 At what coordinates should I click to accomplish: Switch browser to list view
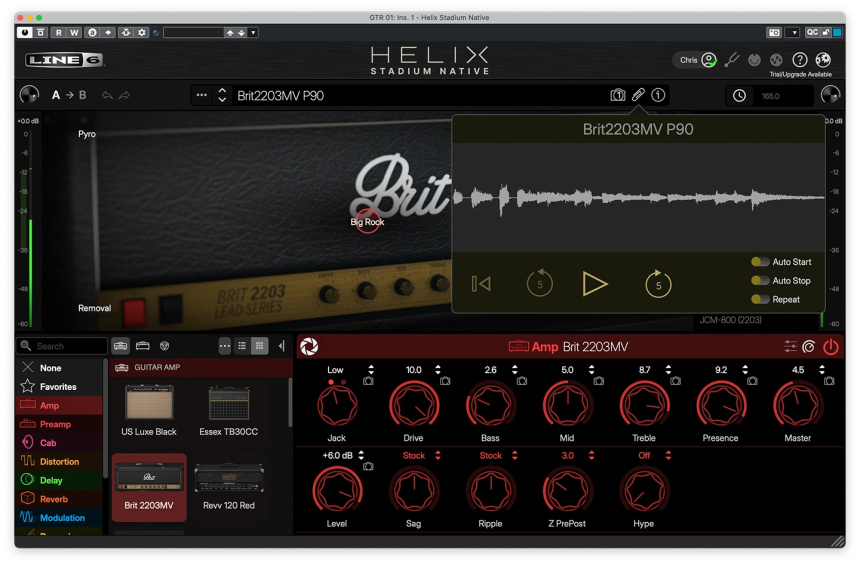click(x=242, y=346)
